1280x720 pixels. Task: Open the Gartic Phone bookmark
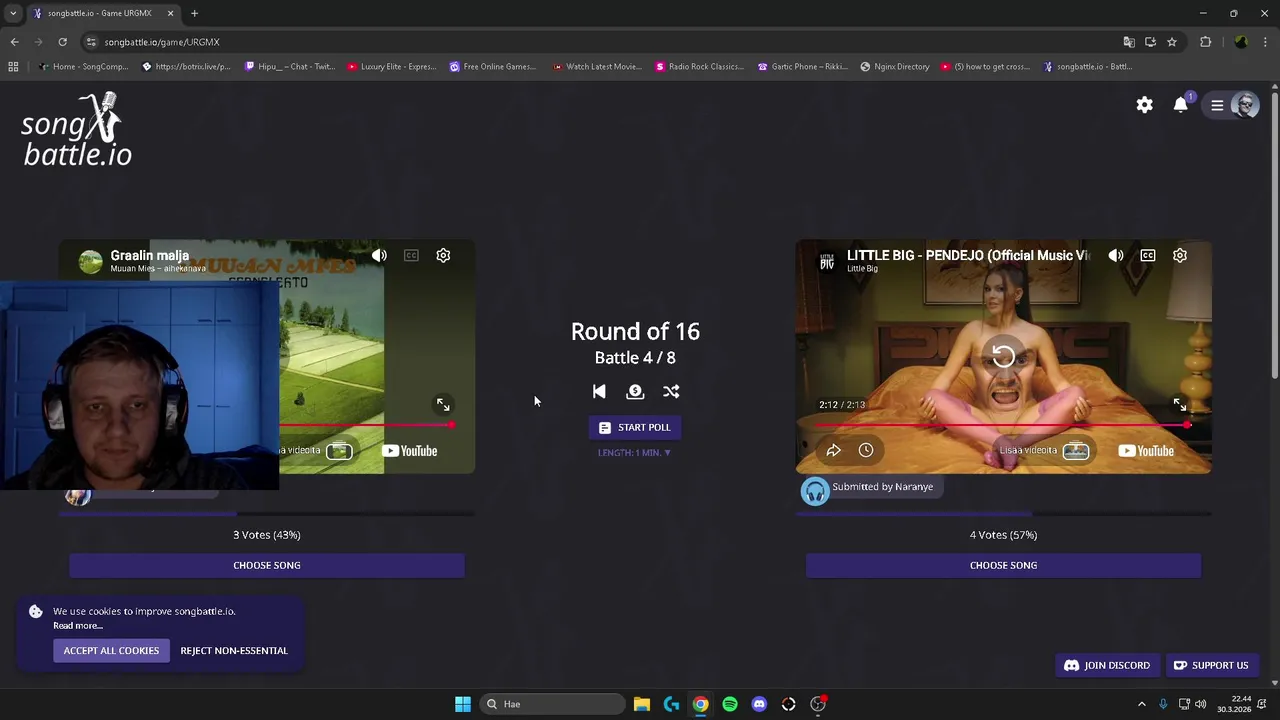[803, 67]
